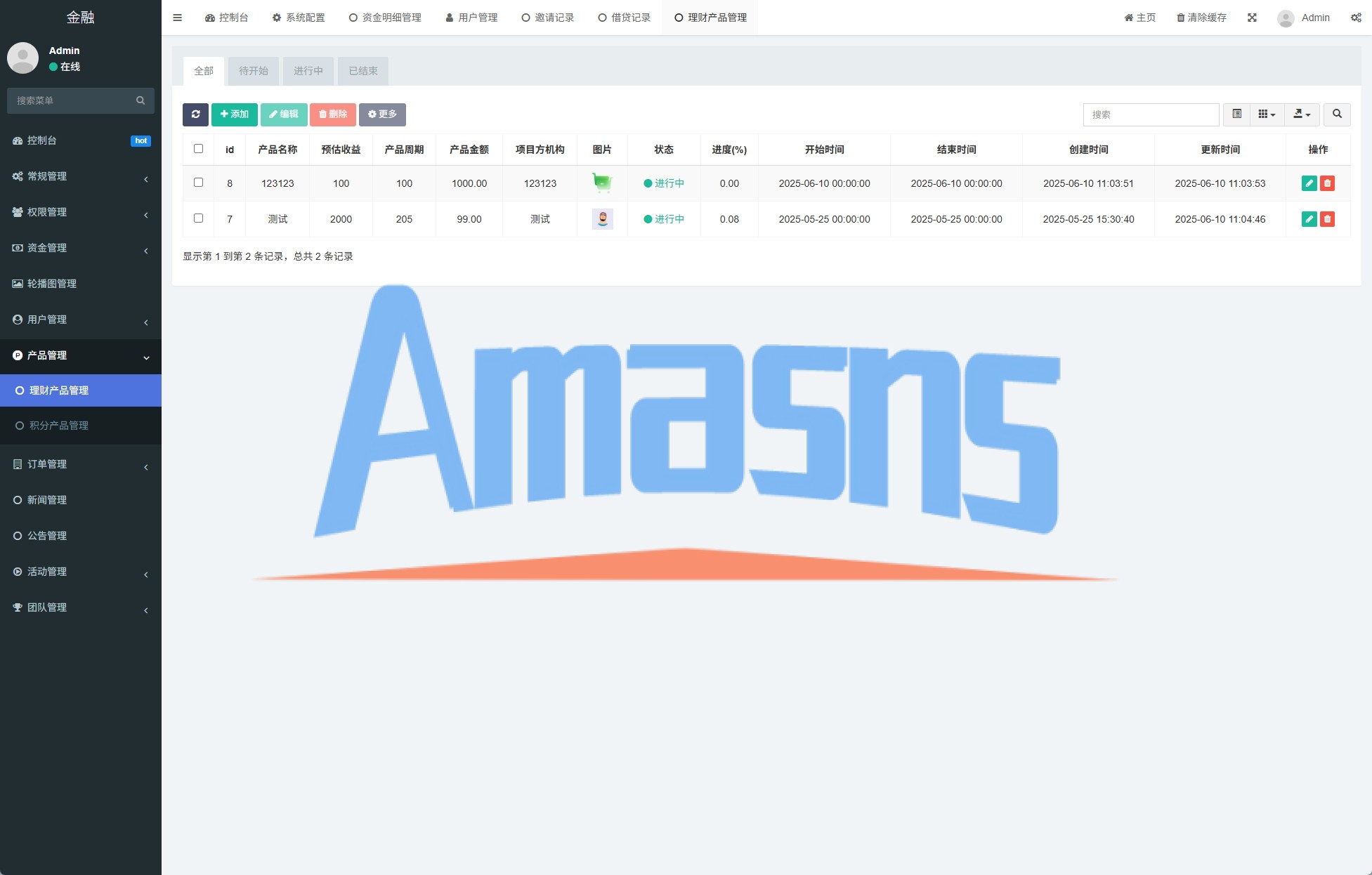Click the edit pencil icon for row 7

tap(1309, 219)
